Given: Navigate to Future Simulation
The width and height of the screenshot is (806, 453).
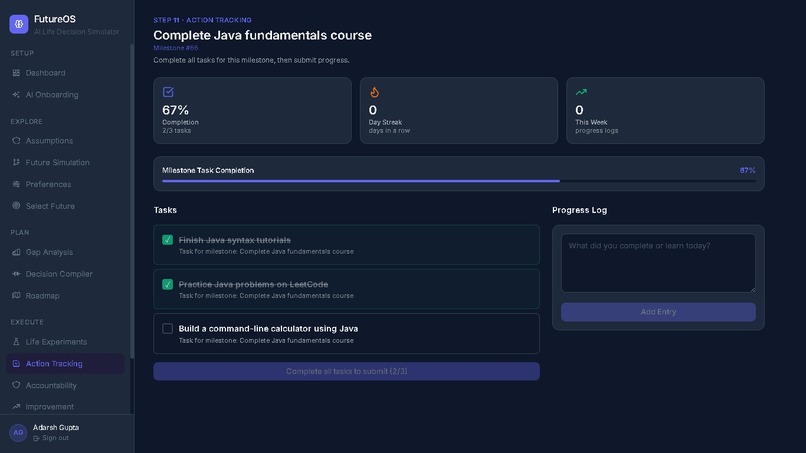Looking at the screenshot, I should pos(65,162).
